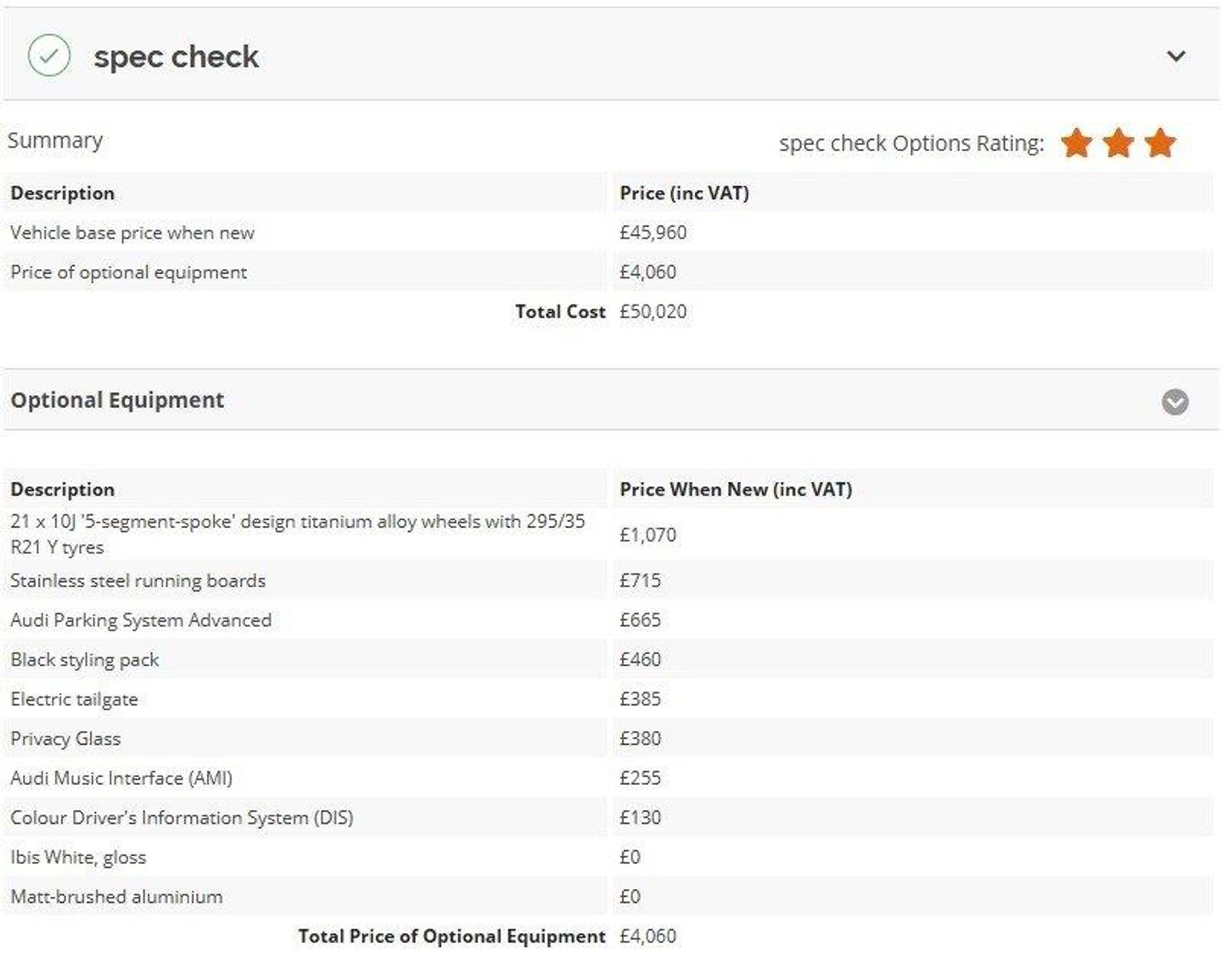Click 'Vehicle base price when new' row
Image resolution: width=1222 pixels, height=980 pixels.
click(x=608, y=232)
